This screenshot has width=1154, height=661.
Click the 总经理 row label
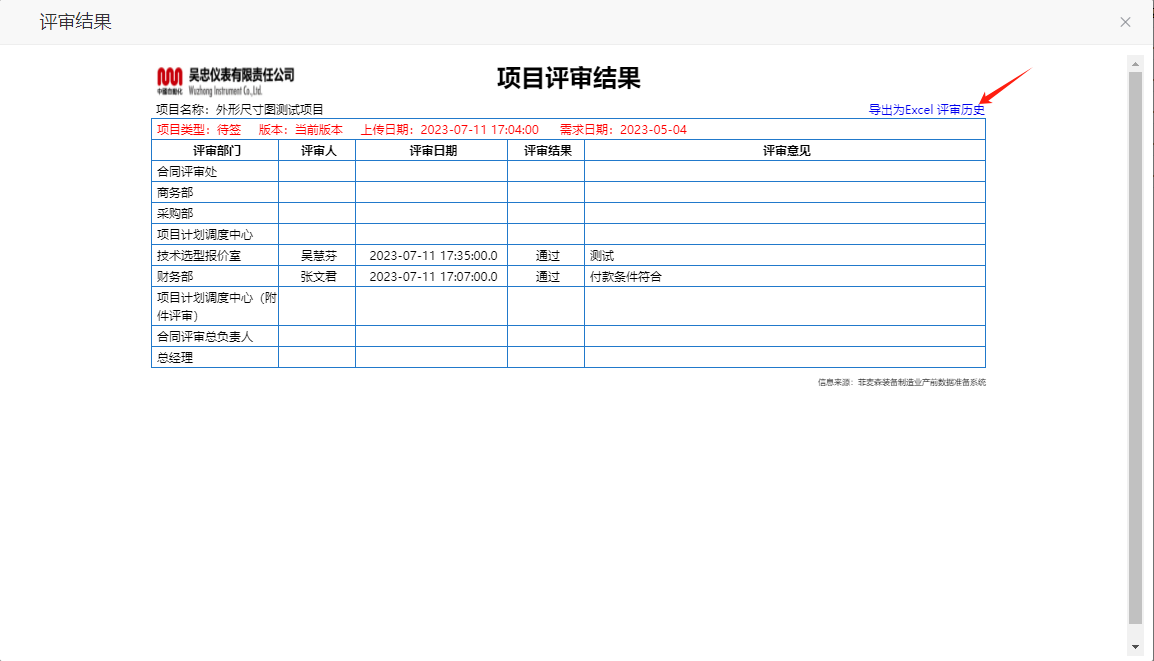175,358
